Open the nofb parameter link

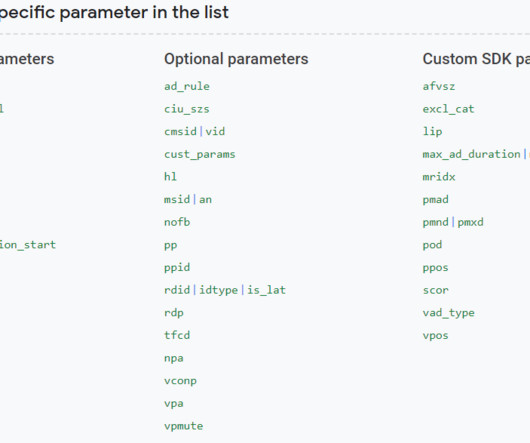point(177,222)
